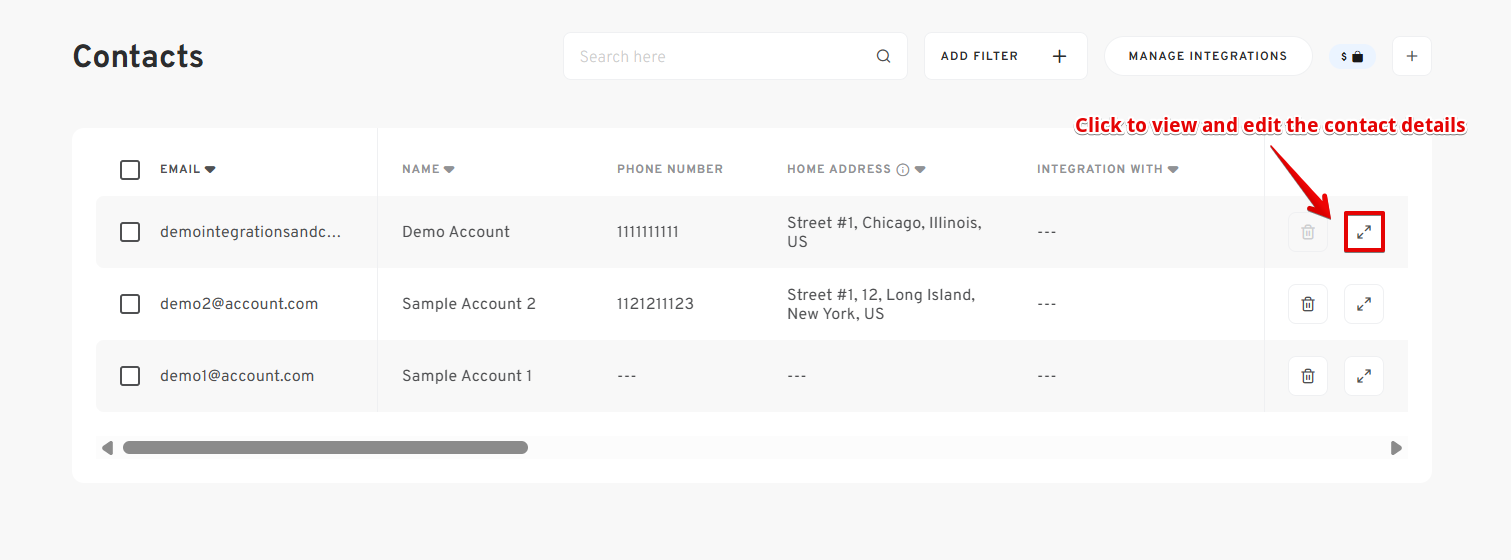Click the horizontal scrollbar thumb
This screenshot has height=560, width=1511.
coord(325,448)
